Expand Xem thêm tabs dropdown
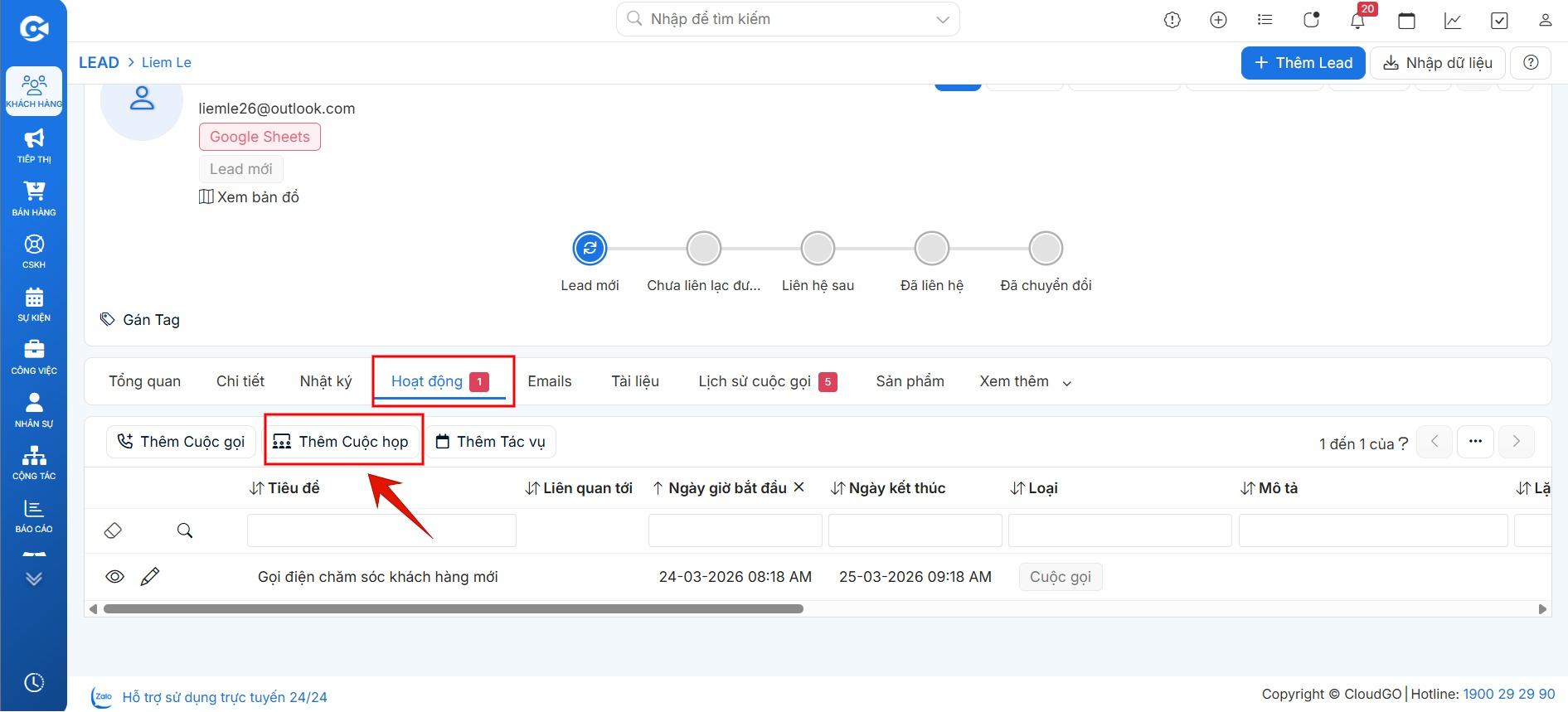Screen dimensions: 1568x712 pyautogui.click(x=1026, y=381)
